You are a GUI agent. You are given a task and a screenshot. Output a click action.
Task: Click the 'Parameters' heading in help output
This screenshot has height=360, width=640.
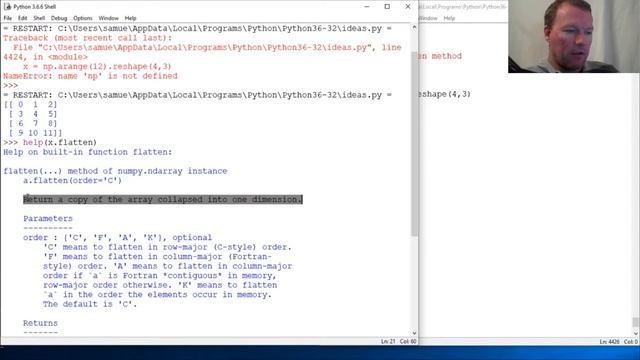(48, 218)
